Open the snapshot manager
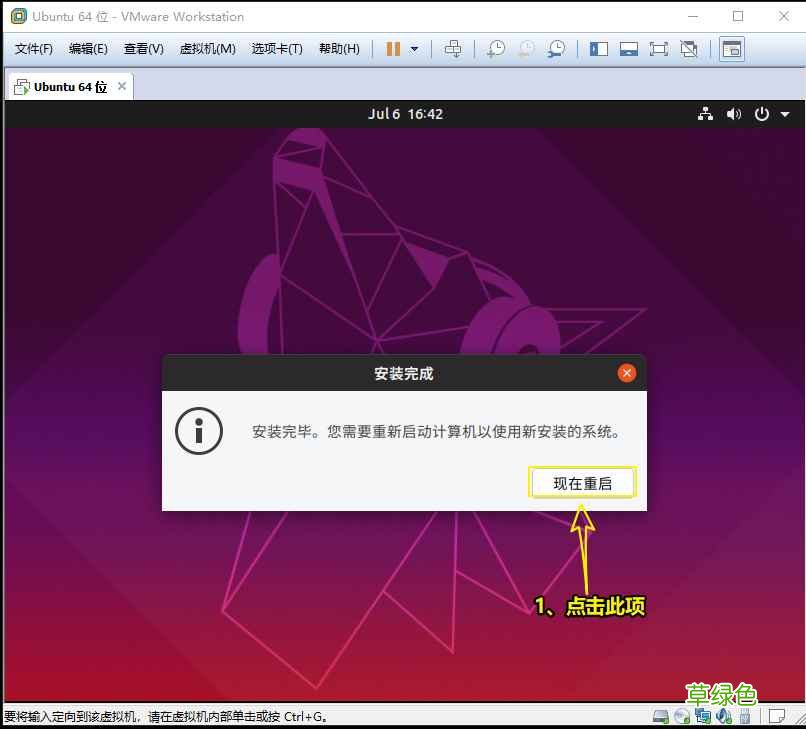806x729 pixels. click(556, 49)
